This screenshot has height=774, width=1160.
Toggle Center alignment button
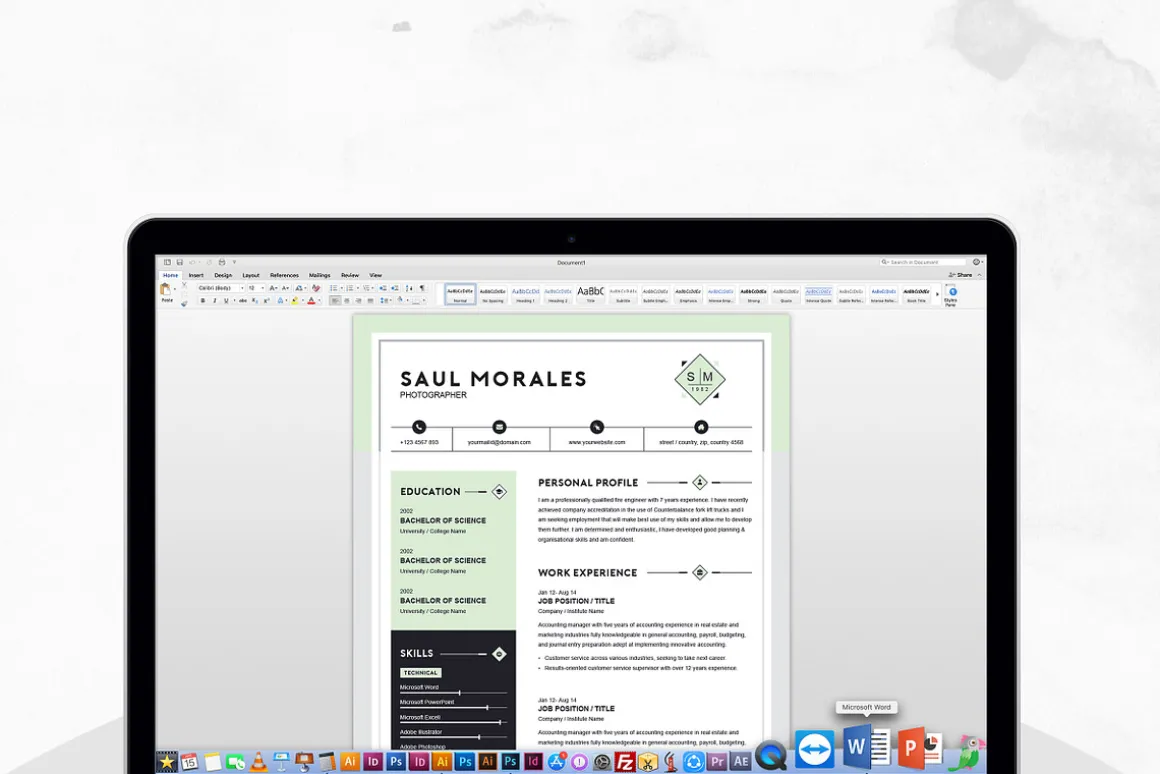pos(347,300)
